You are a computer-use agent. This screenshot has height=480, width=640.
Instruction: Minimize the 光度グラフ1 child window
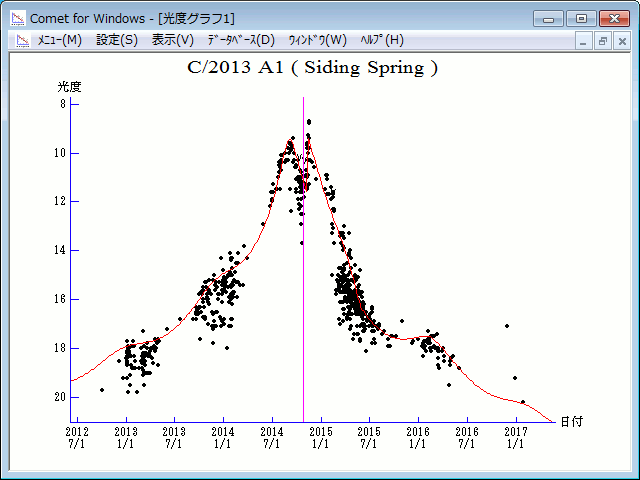583,41
